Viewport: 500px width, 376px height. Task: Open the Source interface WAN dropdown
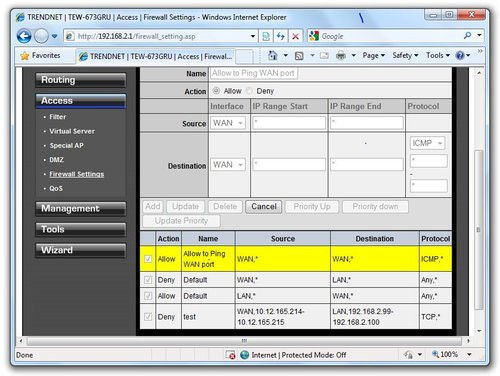click(228, 123)
